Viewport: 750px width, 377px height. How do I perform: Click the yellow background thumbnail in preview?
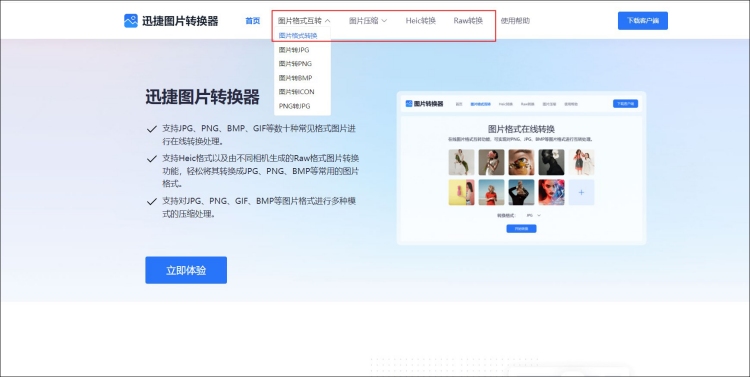click(462, 192)
